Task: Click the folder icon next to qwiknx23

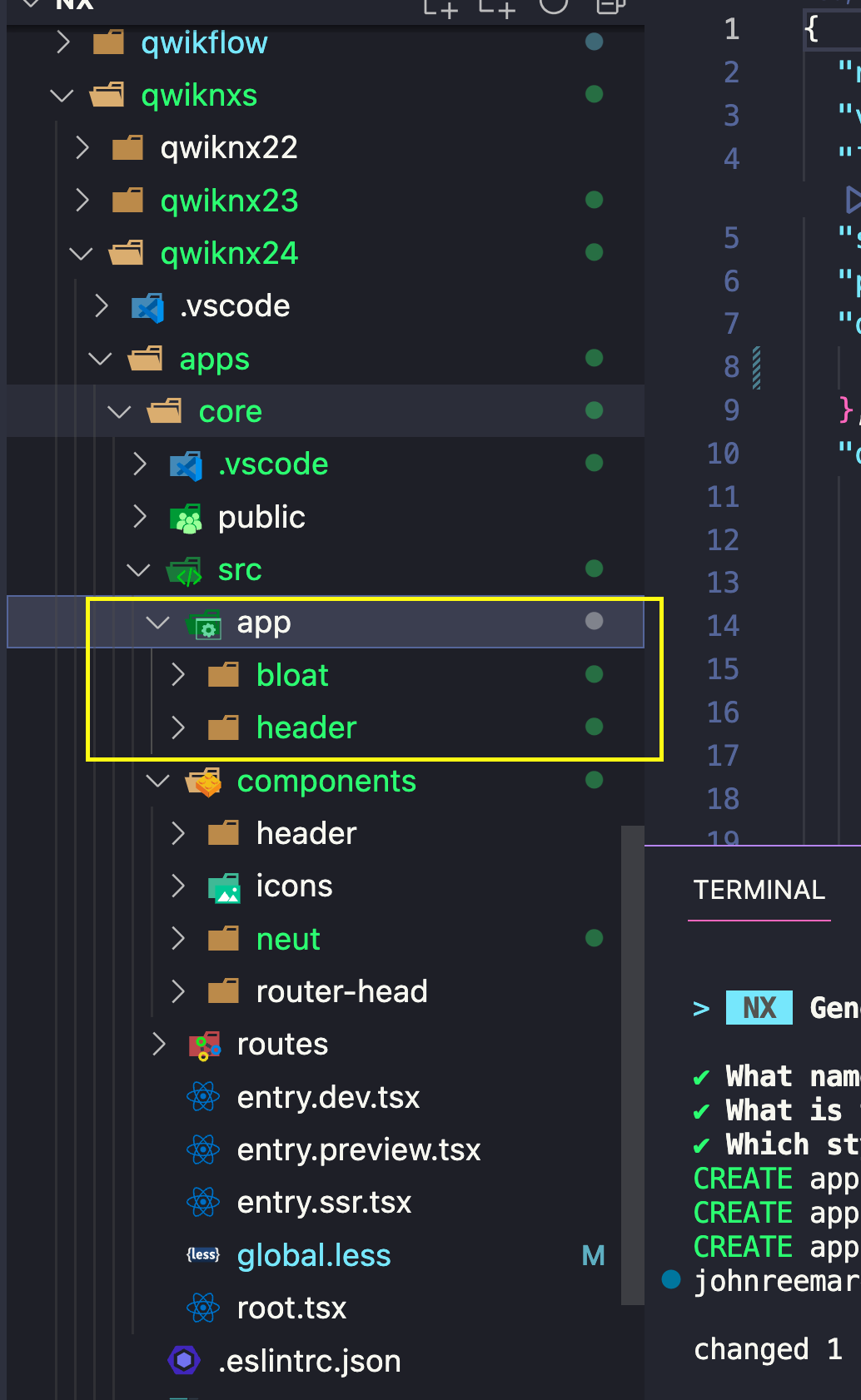Action: tap(127, 201)
